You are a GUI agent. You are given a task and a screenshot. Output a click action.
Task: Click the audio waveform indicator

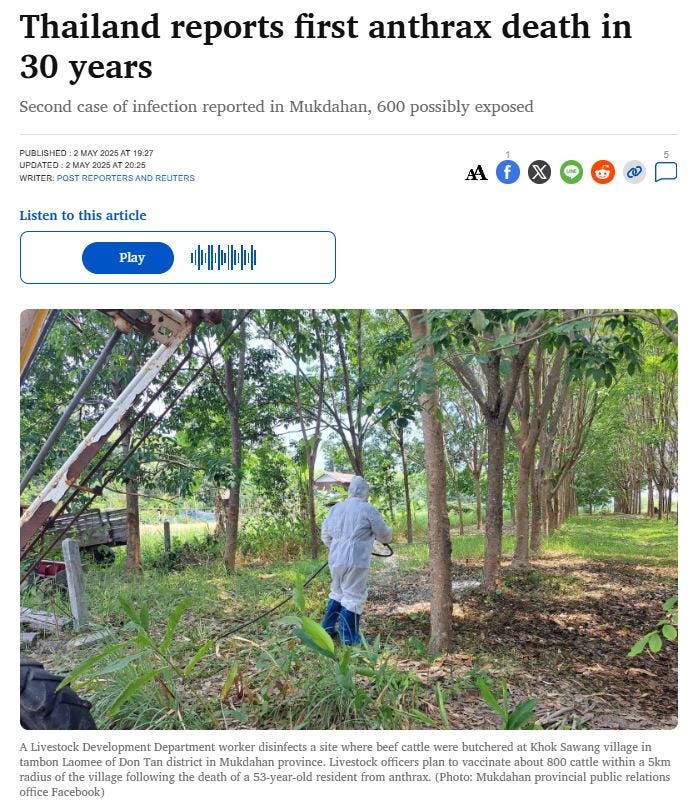(223, 257)
